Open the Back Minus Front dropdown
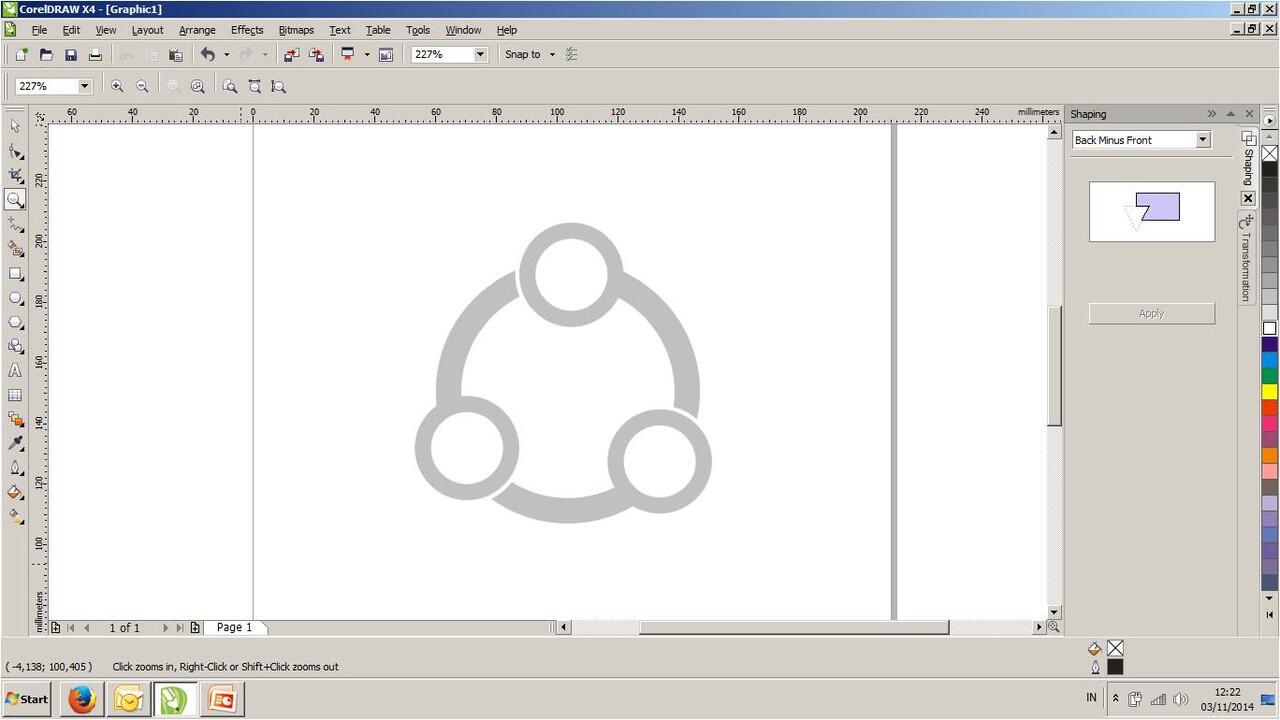This screenshot has width=1280, height=720. (x=1203, y=140)
